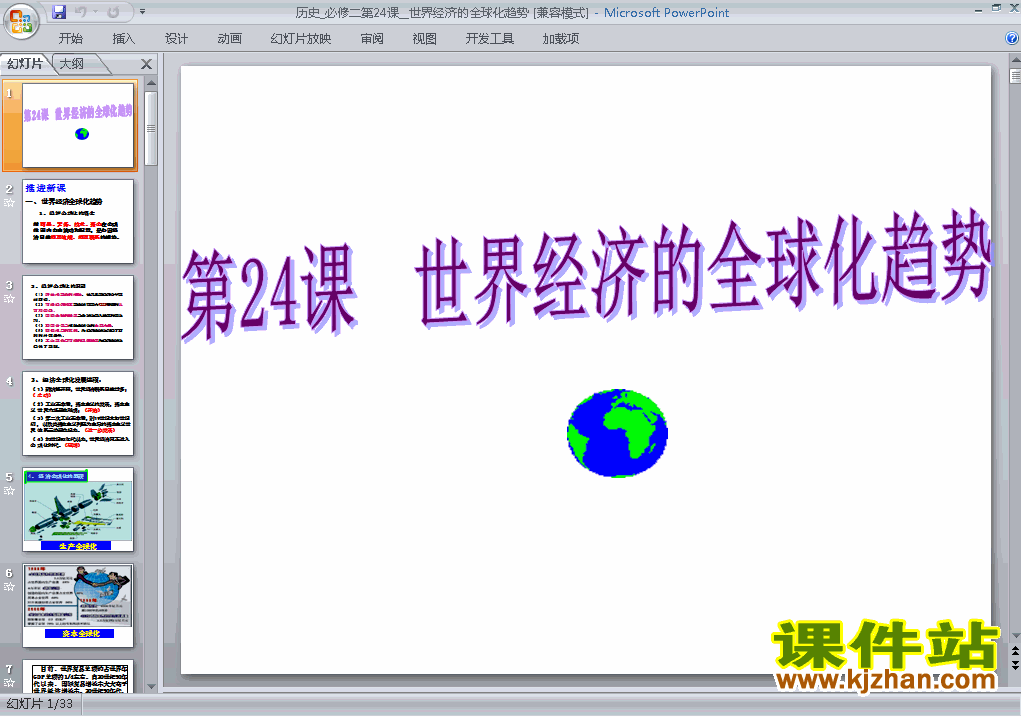Click the thumbnail pane scrollbar thumb
Viewport: 1021px width, 717px height.
[151, 128]
